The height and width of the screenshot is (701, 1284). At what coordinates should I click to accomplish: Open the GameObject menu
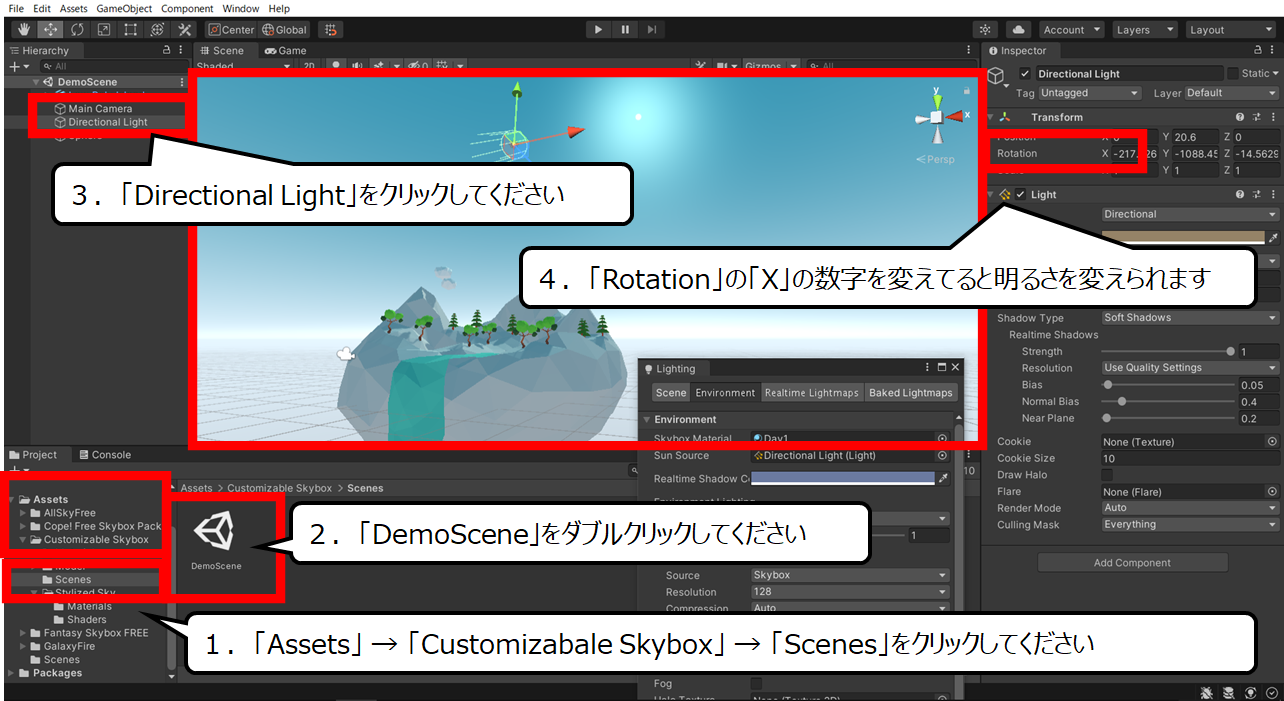(x=124, y=8)
